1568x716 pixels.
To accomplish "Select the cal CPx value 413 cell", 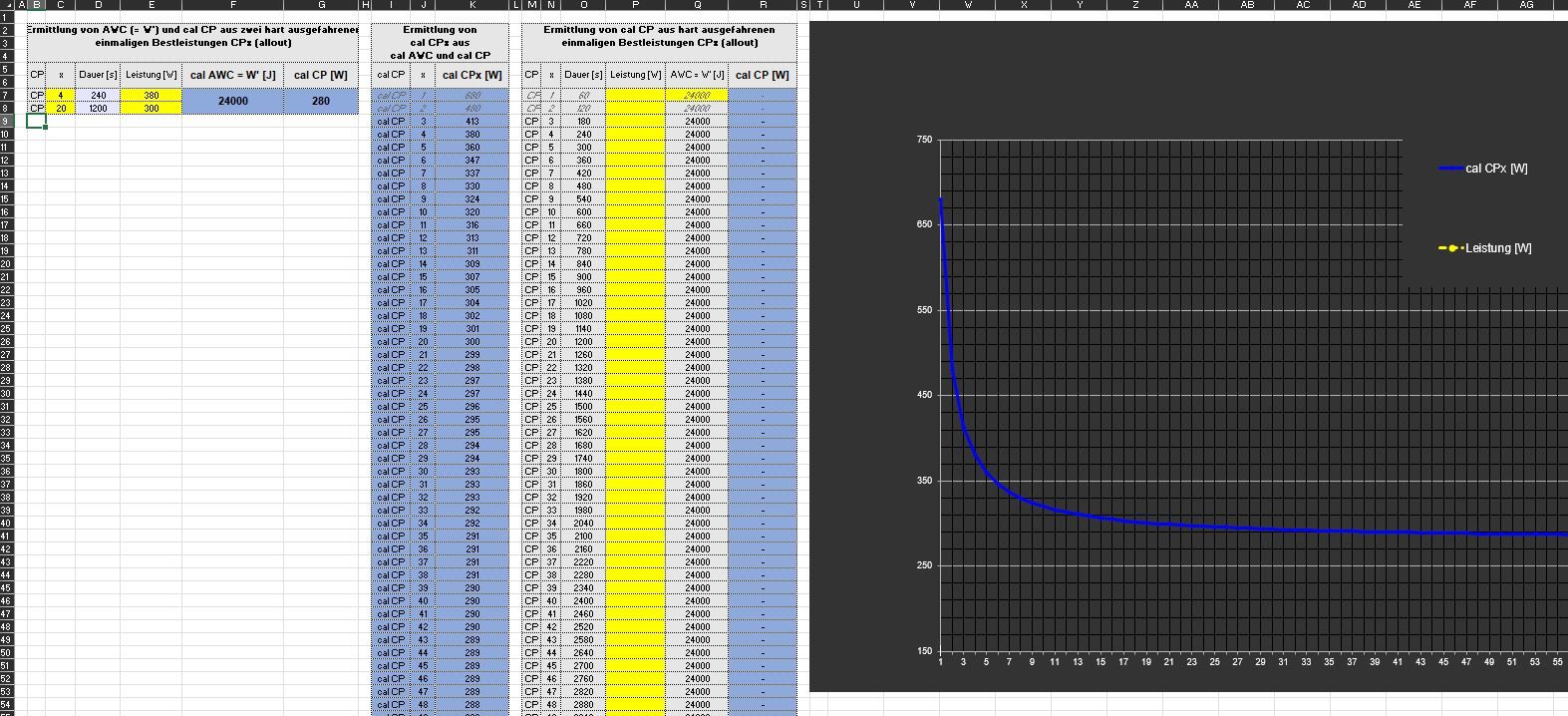I will coord(471,122).
